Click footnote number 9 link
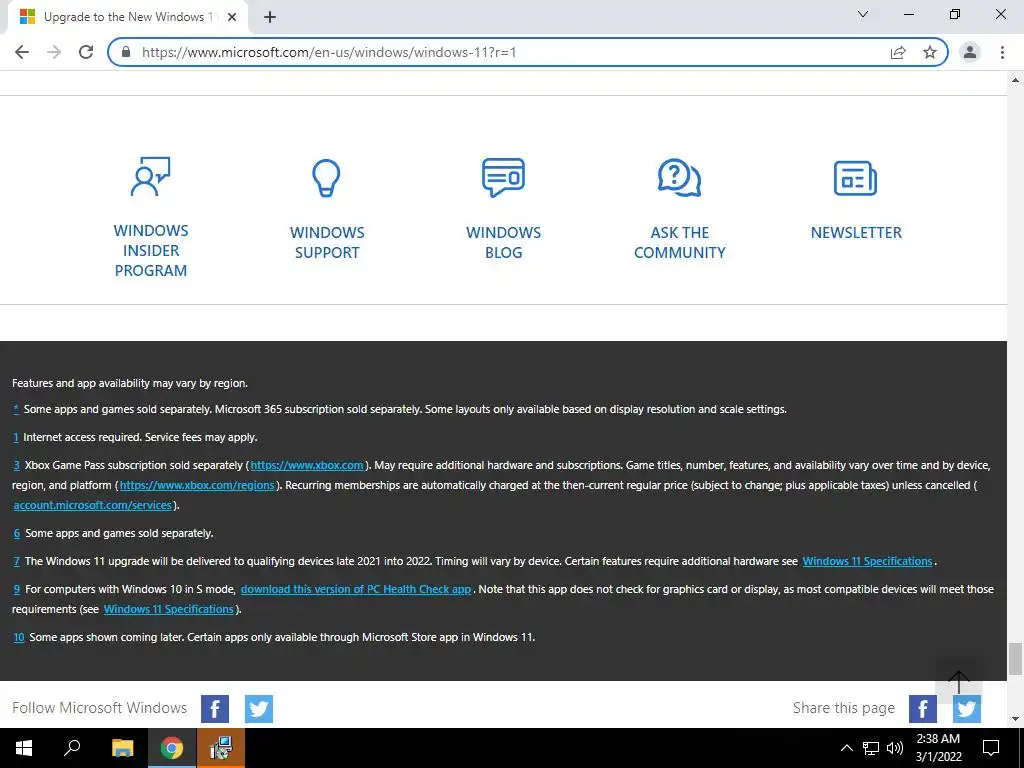This screenshot has width=1024, height=768. pos(16,590)
